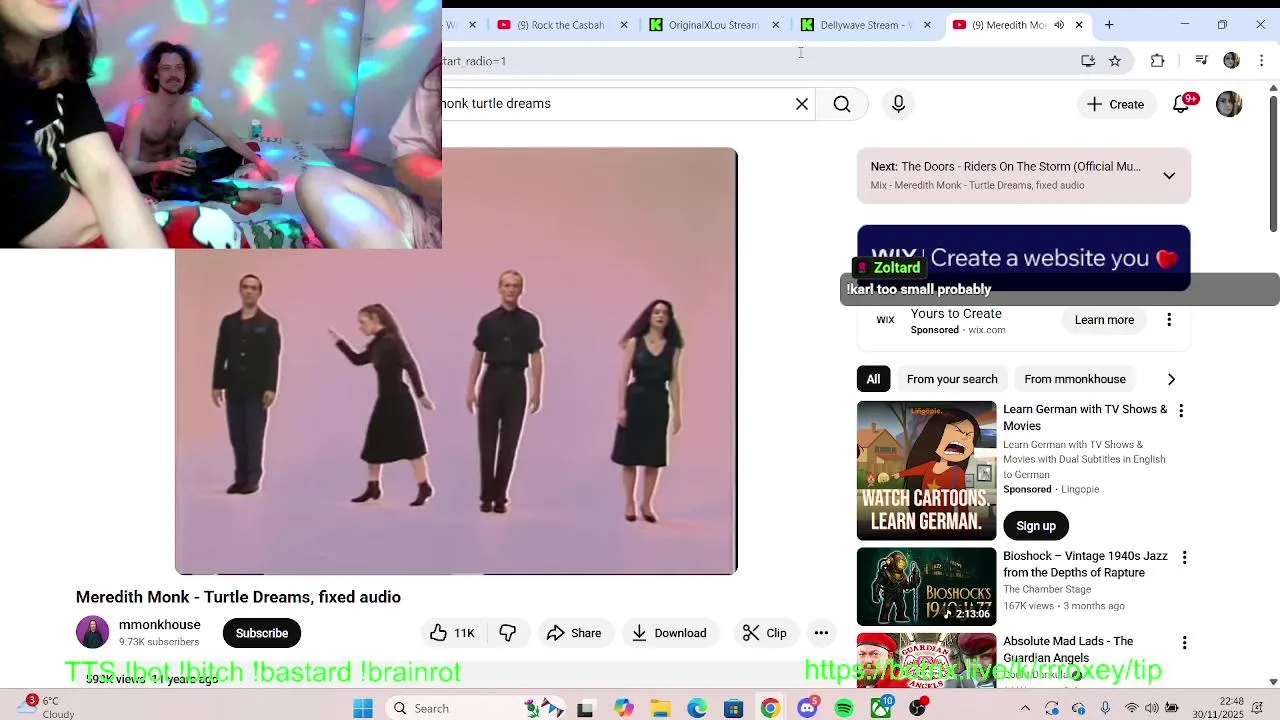Open options for Absolute Mad Lads video
The width and height of the screenshot is (1280, 720).
1184,643
